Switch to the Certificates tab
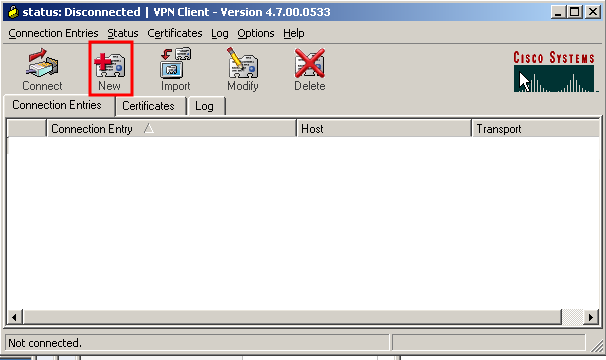Image resolution: width=606 pixels, height=360 pixels. pos(150,106)
